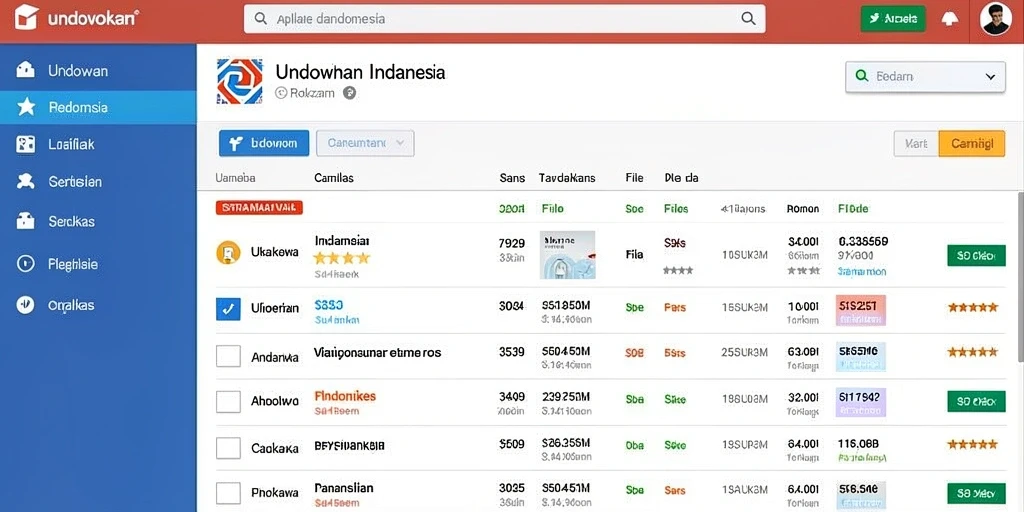Click the blue bdowom button
This screenshot has height=512, width=1024.
pyautogui.click(x=264, y=143)
